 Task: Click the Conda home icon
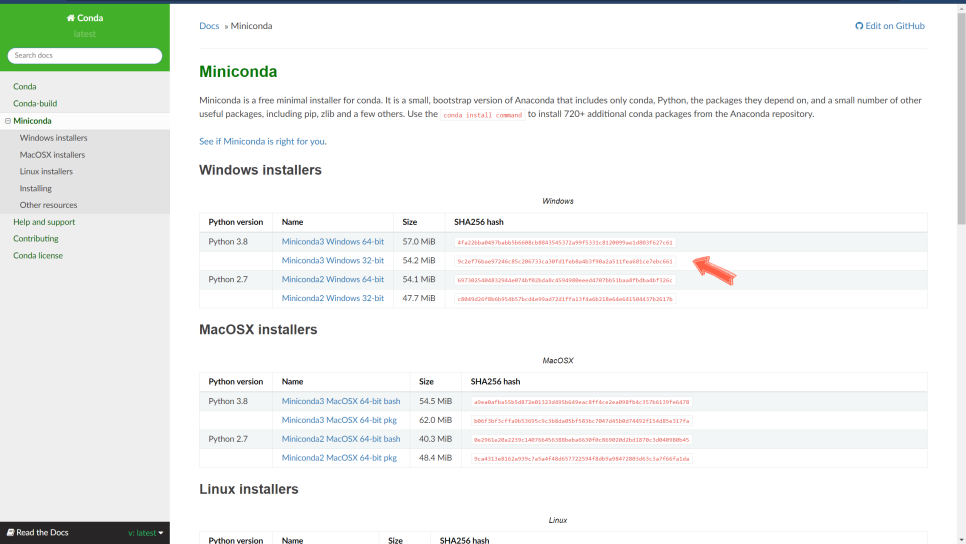[x=70, y=18]
